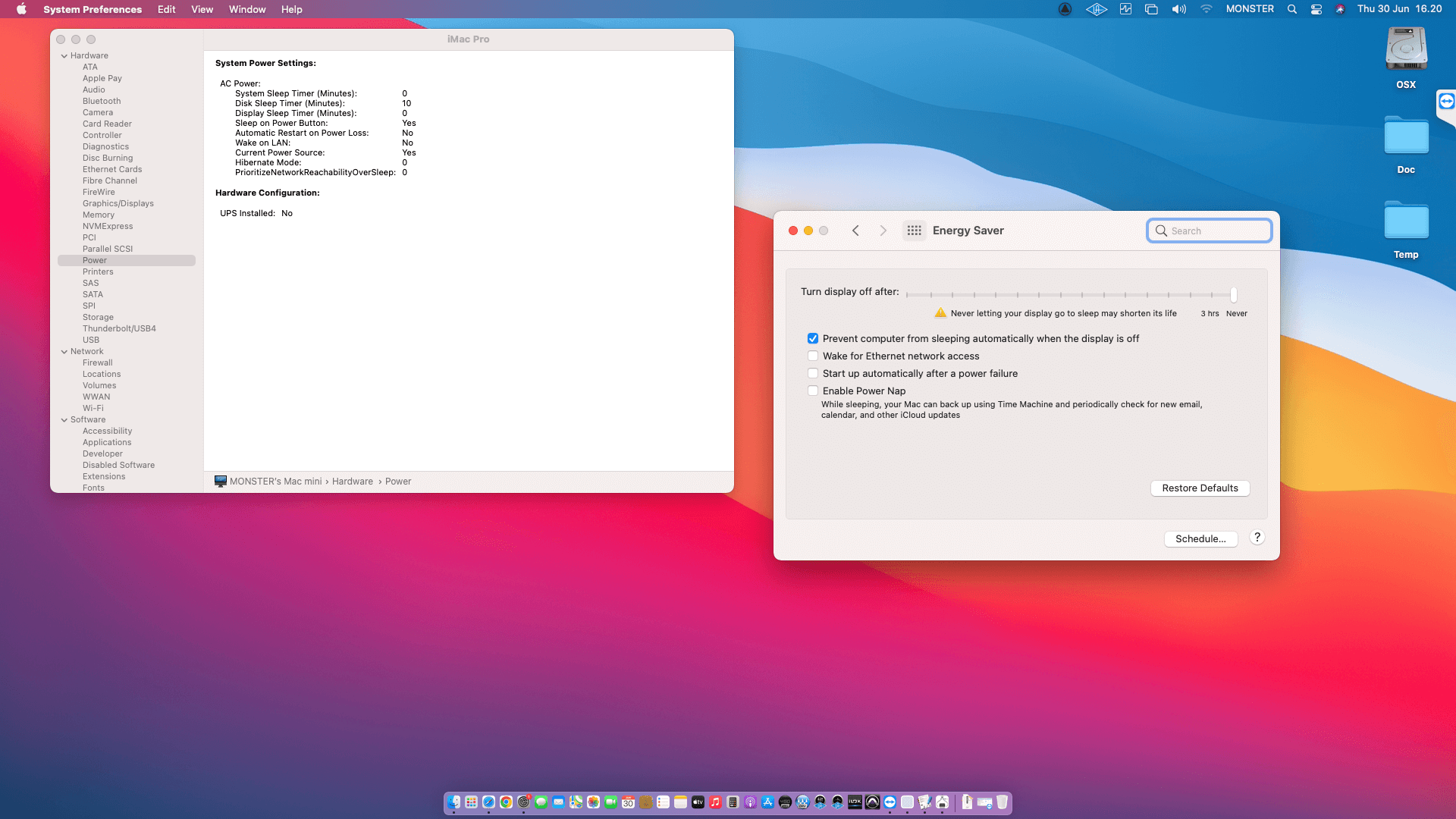The height and width of the screenshot is (819, 1456).
Task: Open the volume menu bar icon
Action: (x=1178, y=9)
